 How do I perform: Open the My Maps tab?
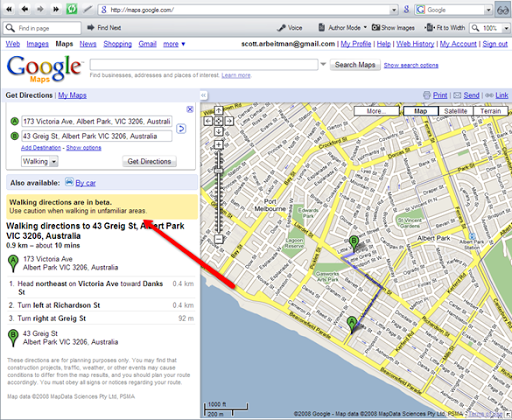tap(72, 95)
